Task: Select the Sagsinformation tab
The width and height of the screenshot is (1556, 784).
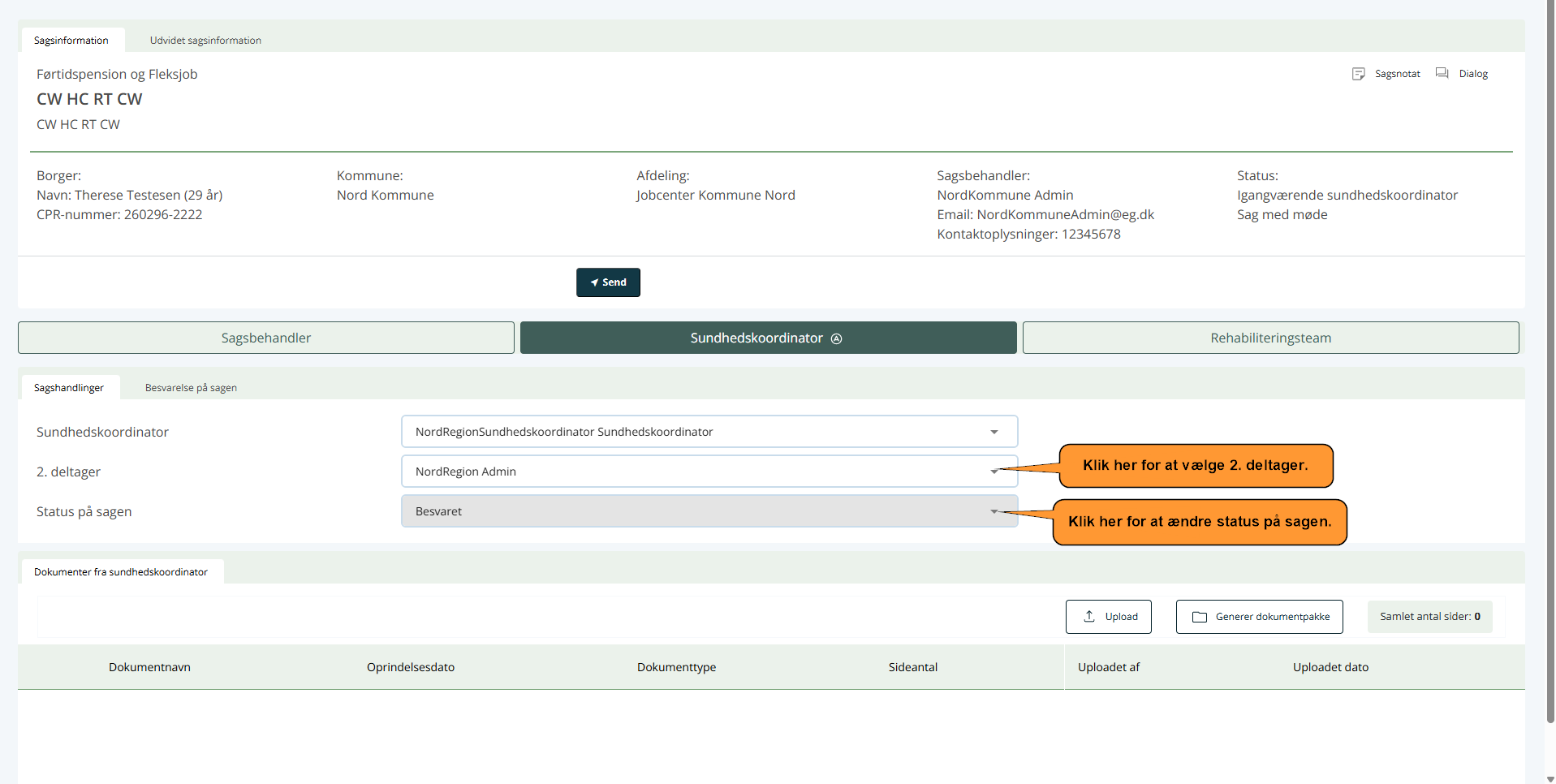Action: pyautogui.click(x=71, y=41)
